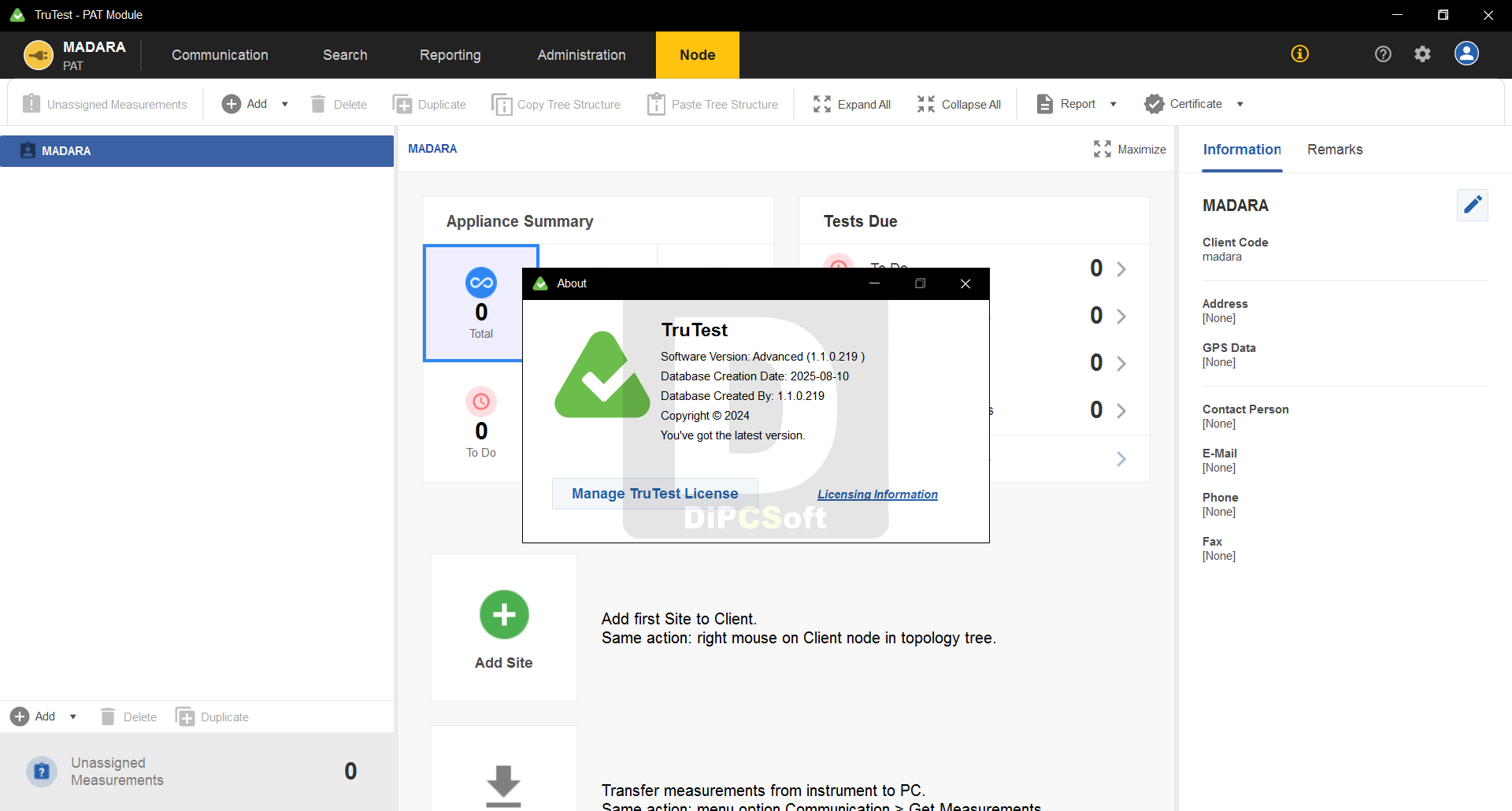Screen dimensions: 1512x811
Task: Click the download arrow transfer icon
Action: pos(503,785)
